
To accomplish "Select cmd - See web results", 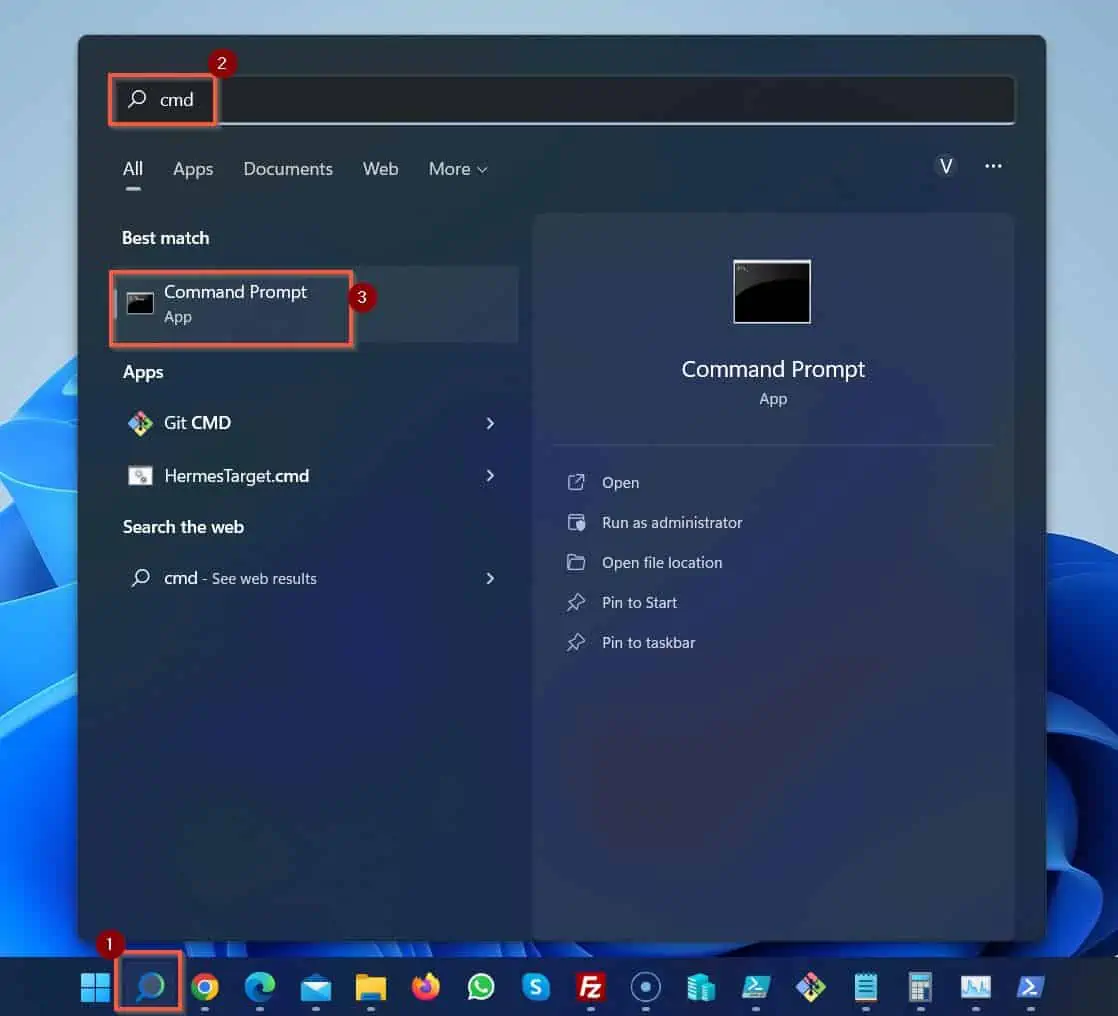I will click(314, 578).
